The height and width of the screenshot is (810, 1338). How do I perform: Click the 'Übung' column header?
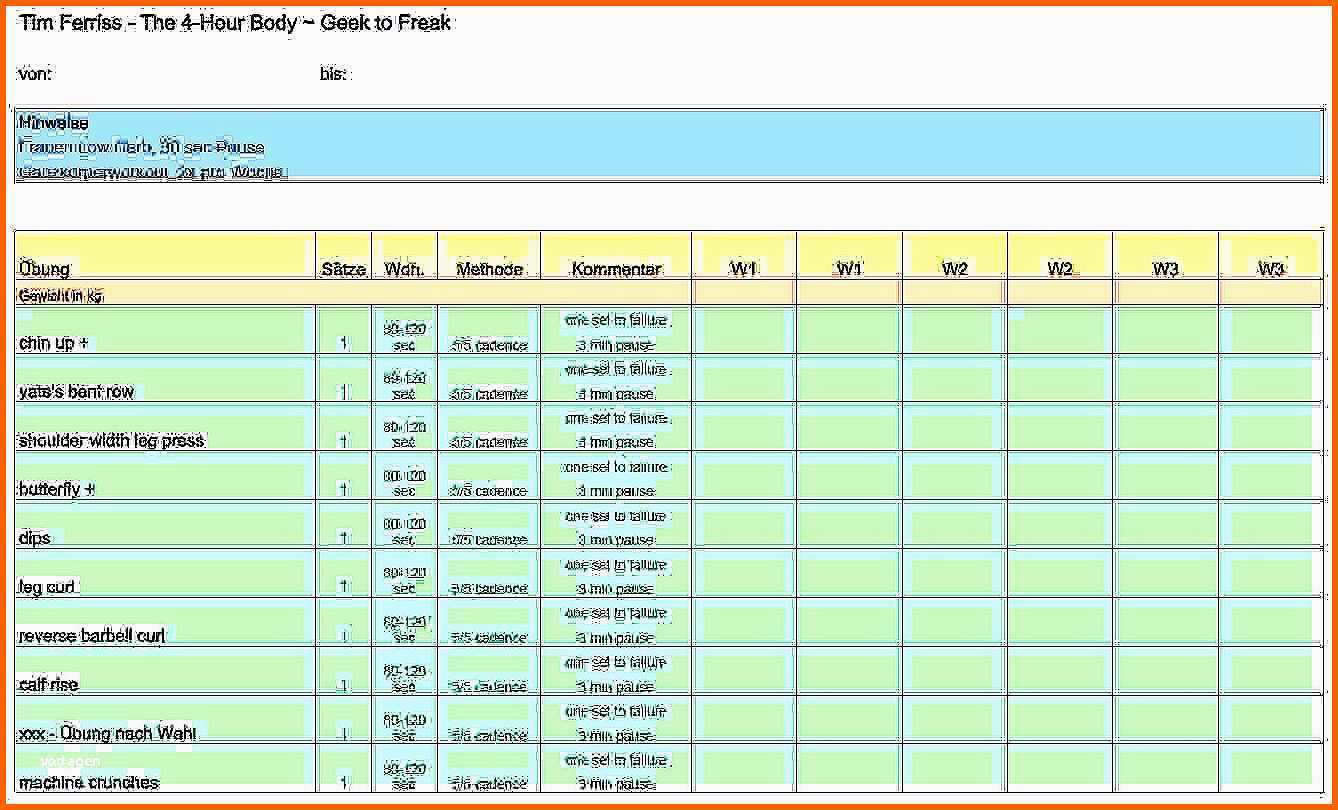click(165, 256)
